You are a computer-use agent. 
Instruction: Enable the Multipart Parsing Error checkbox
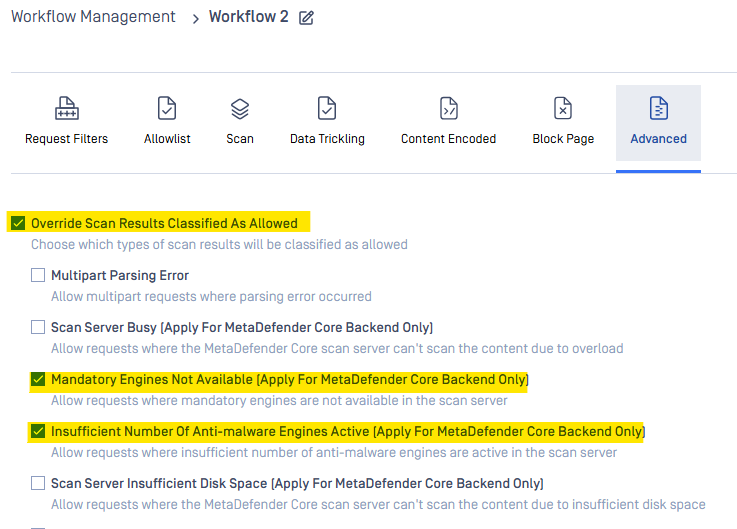[38, 275]
